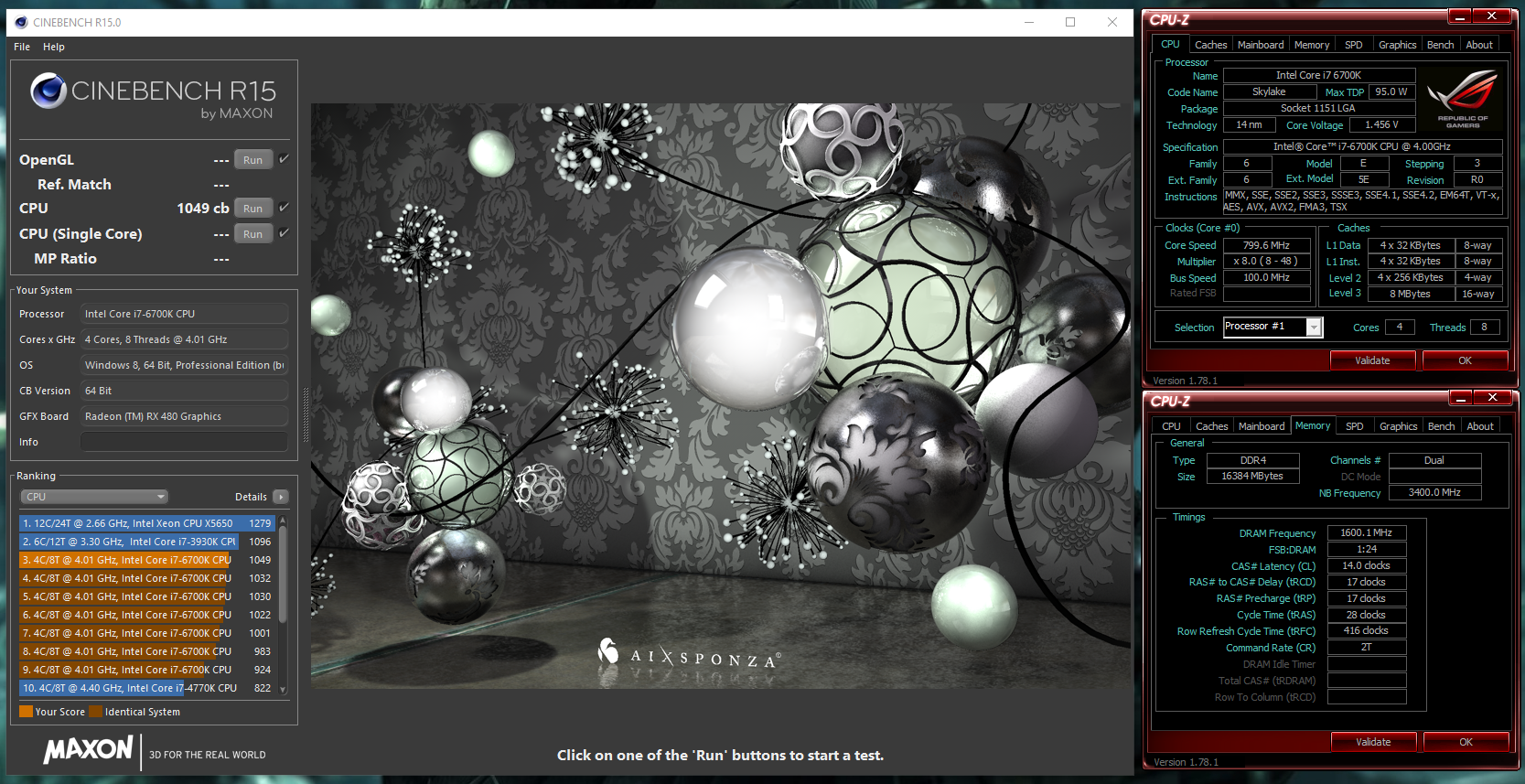Screen dimensions: 1525x784
Task: Switch to SPD tab in lower CPU-Z
Action: pyautogui.click(x=1355, y=426)
